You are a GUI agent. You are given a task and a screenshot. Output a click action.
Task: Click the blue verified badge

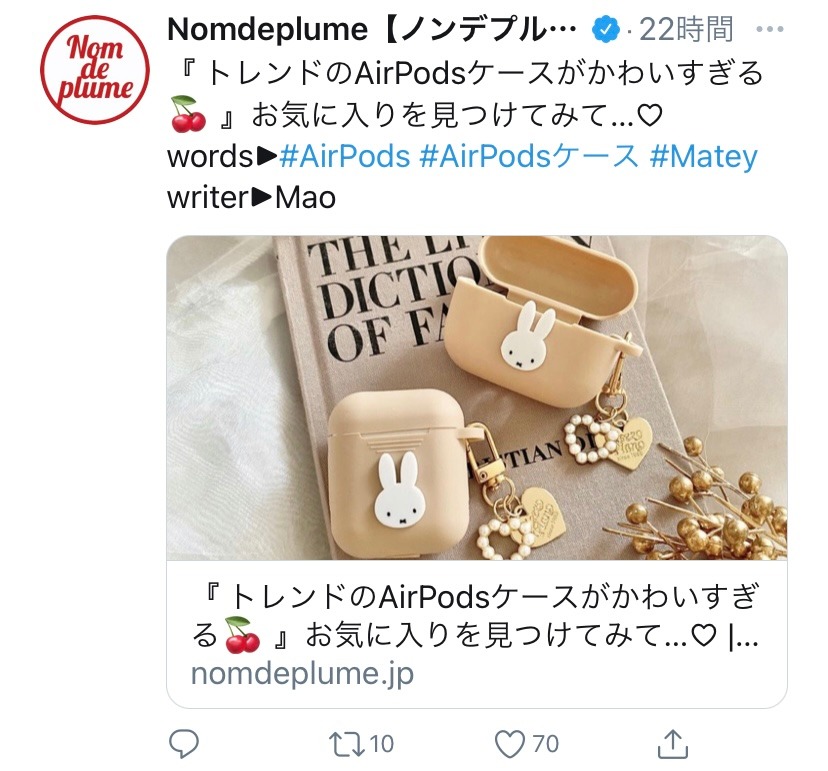(x=606, y=30)
